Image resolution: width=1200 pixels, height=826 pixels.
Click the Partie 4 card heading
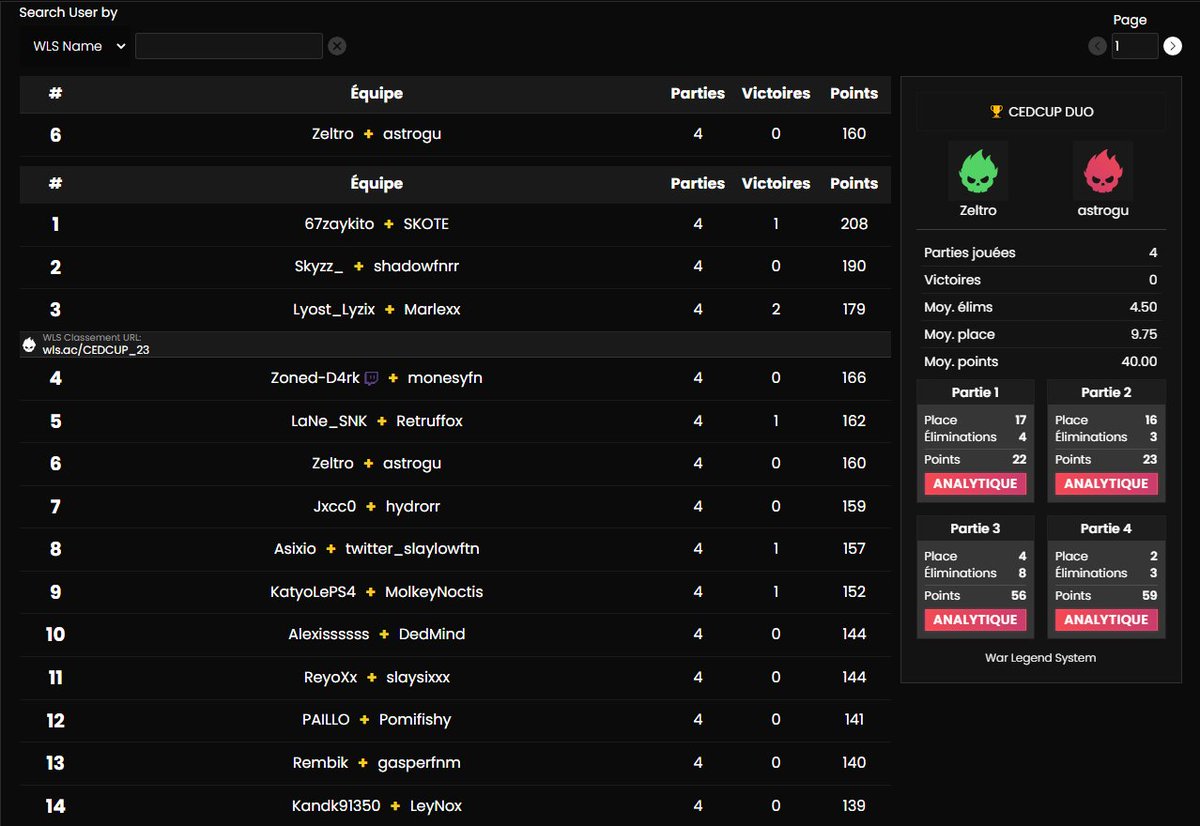[1106, 528]
